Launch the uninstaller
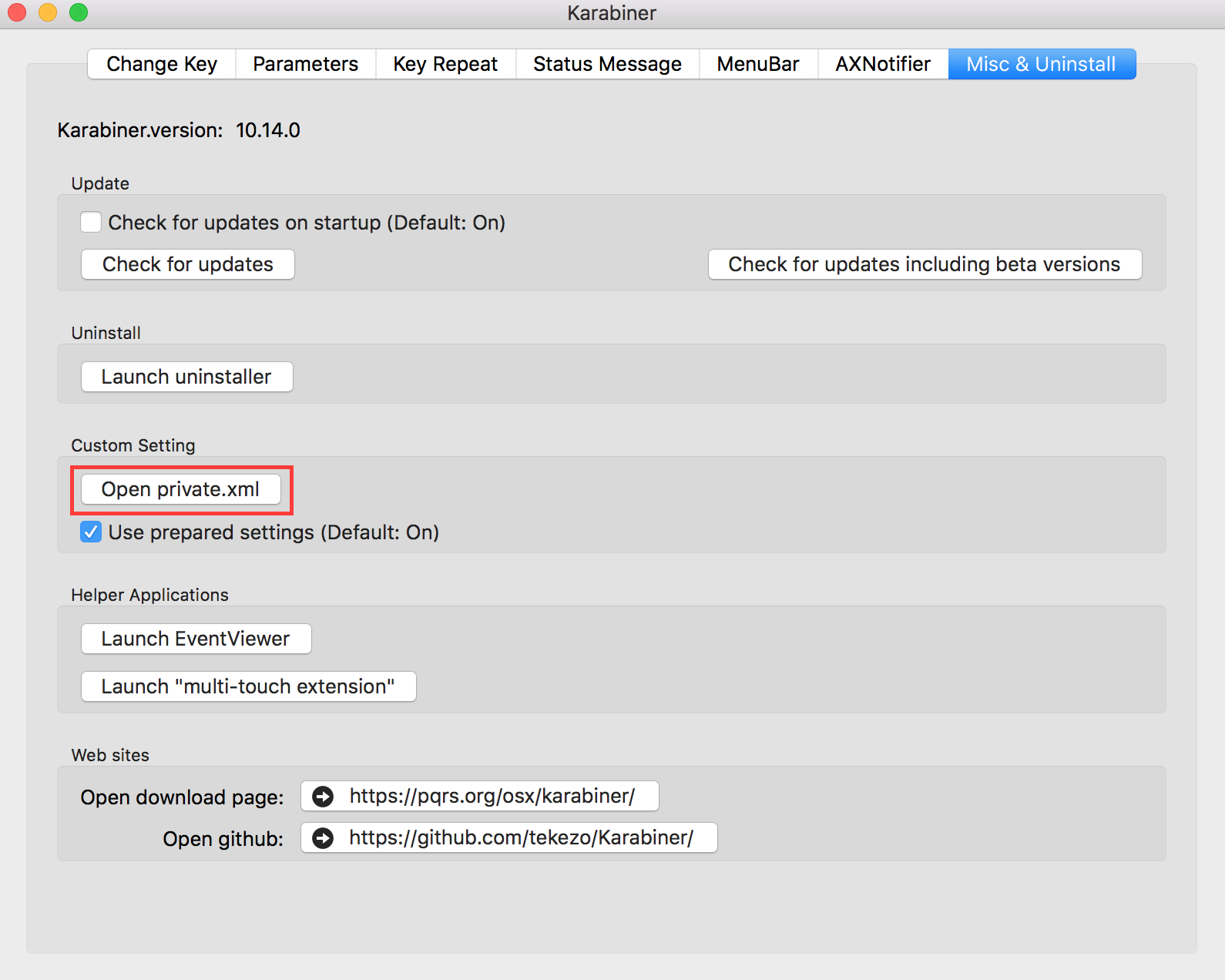Screen dimensions: 1225x980 186,377
